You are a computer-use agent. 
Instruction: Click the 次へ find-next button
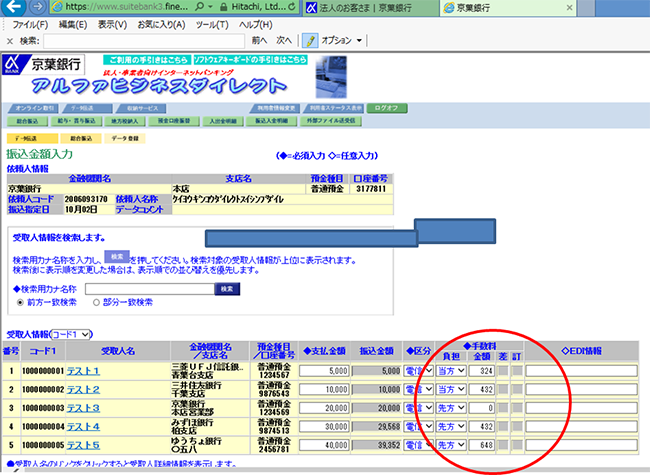click(x=284, y=40)
